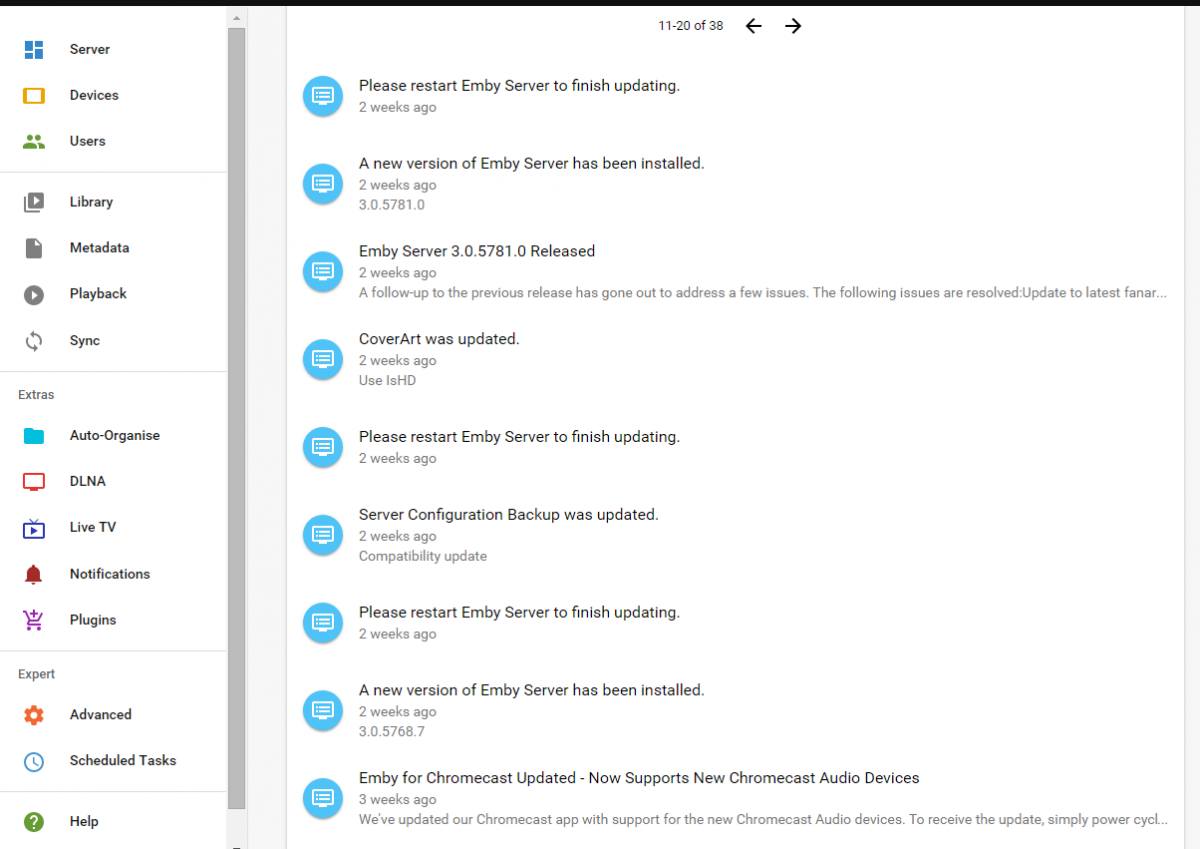Open Plugins label in sidebar
The width and height of the screenshot is (1200, 849).
click(x=93, y=620)
